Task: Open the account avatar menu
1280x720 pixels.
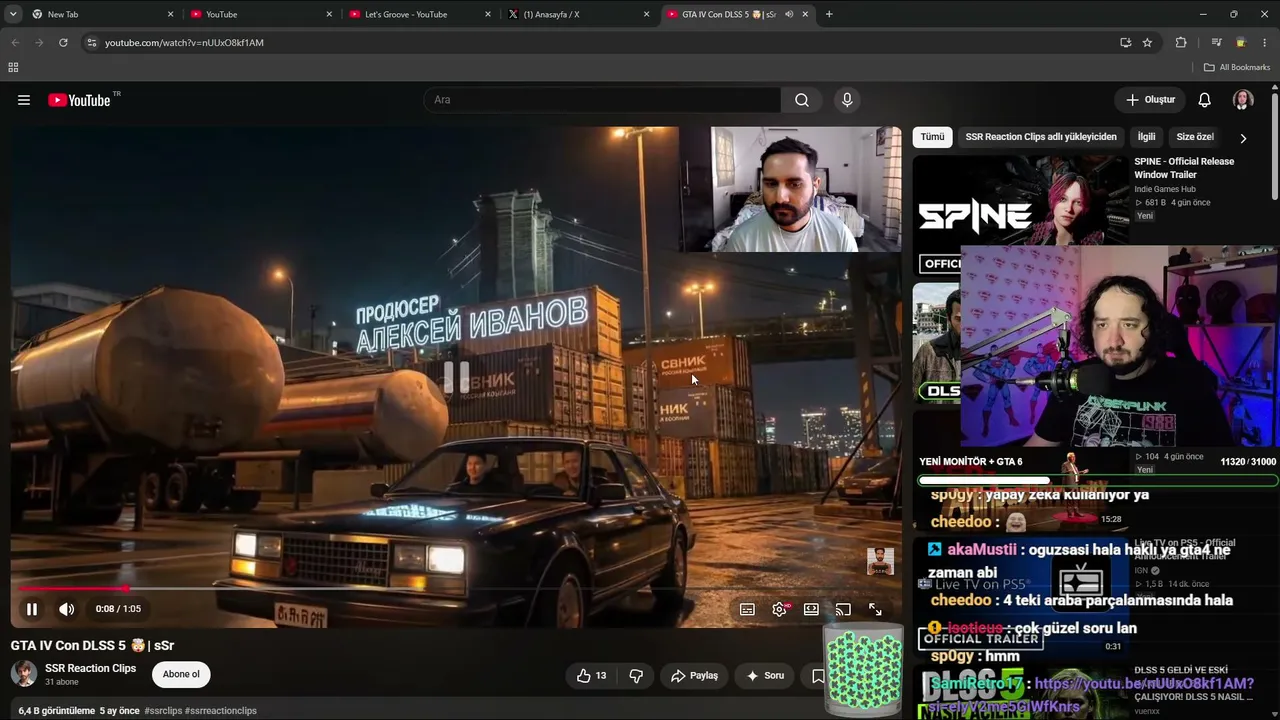Action: (1243, 100)
